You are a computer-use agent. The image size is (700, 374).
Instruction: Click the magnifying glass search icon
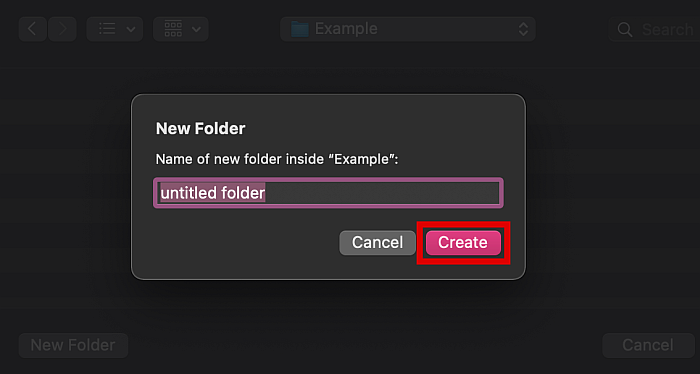pyautogui.click(x=625, y=29)
